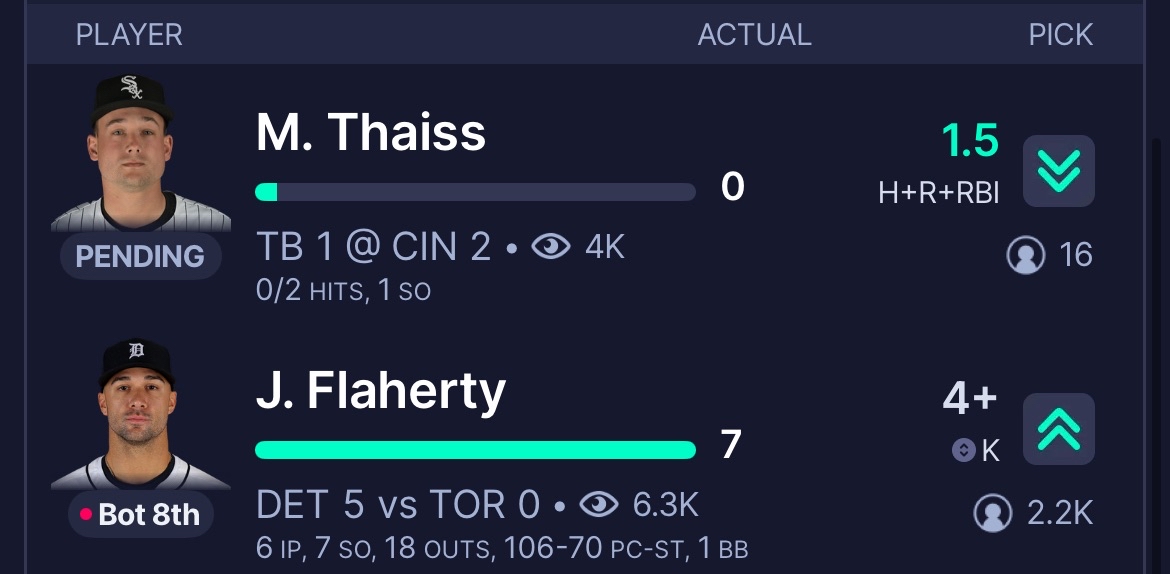
Task: Click the user icon next to 16
Action: [1025, 255]
